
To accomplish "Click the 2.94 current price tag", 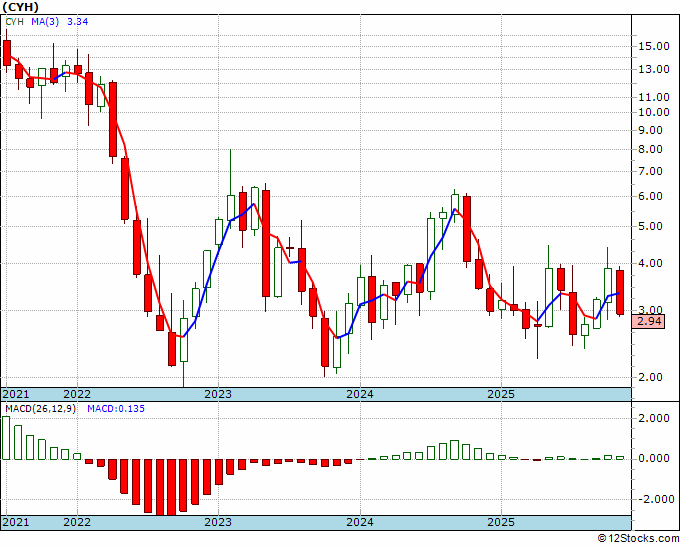I will 649,321.
